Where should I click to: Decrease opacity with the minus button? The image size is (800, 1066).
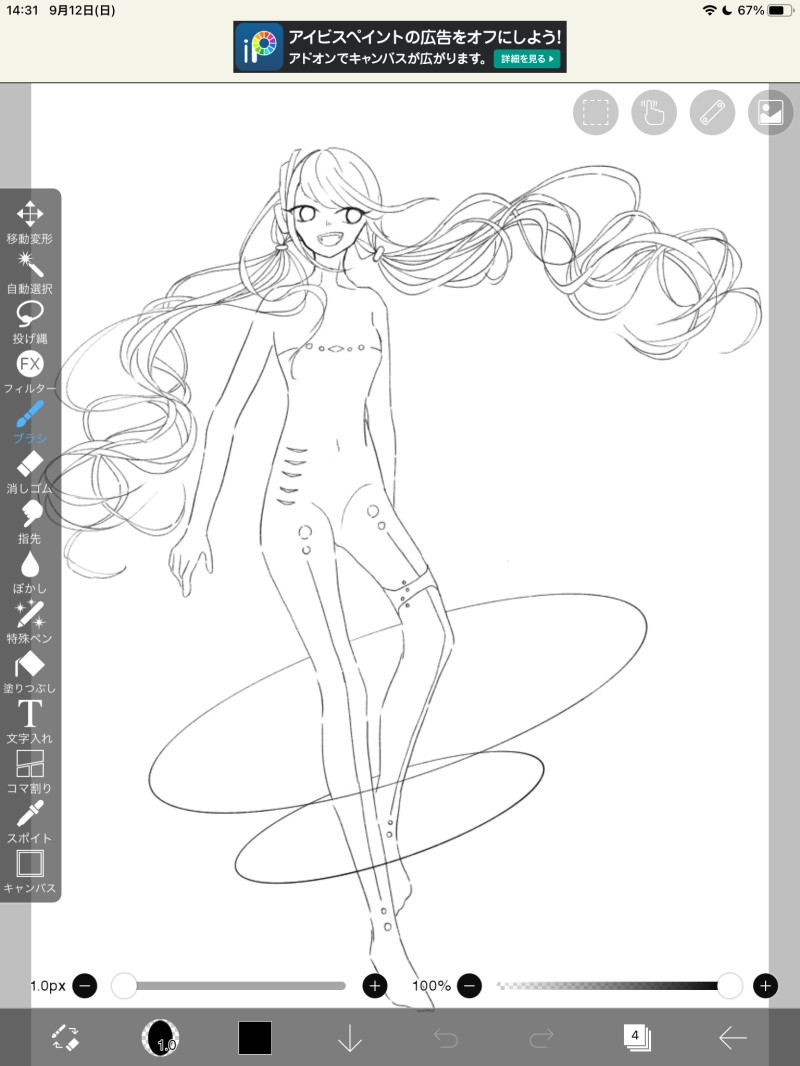(469, 985)
